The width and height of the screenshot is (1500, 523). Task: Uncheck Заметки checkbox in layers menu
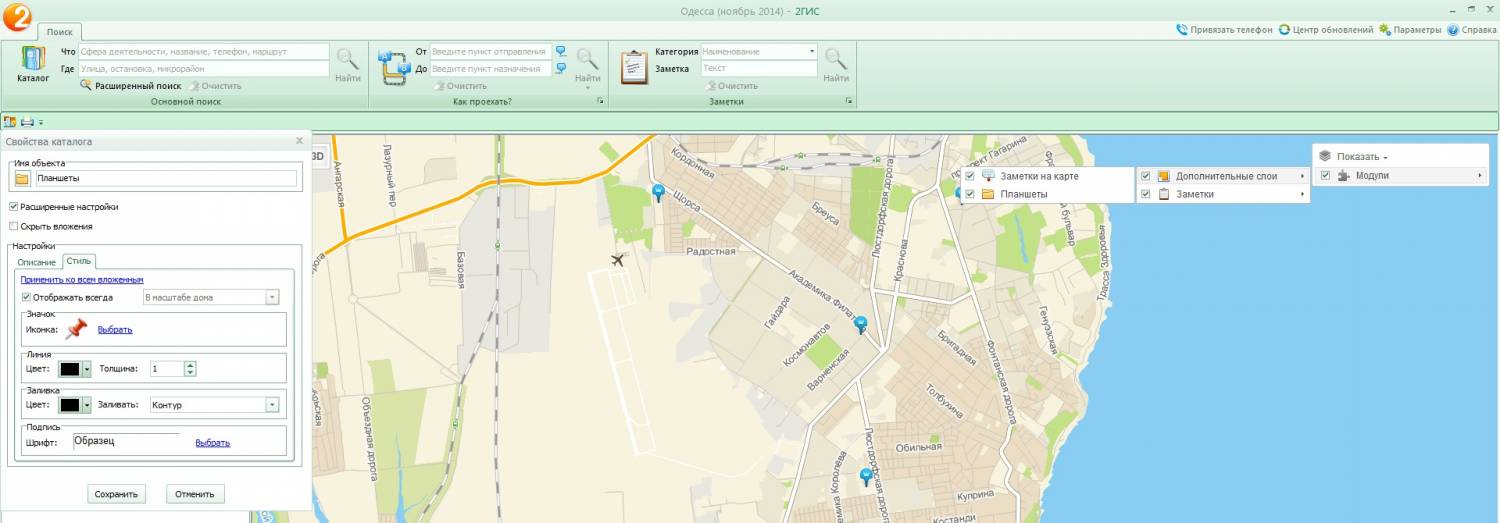pyautogui.click(x=1146, y=194)
